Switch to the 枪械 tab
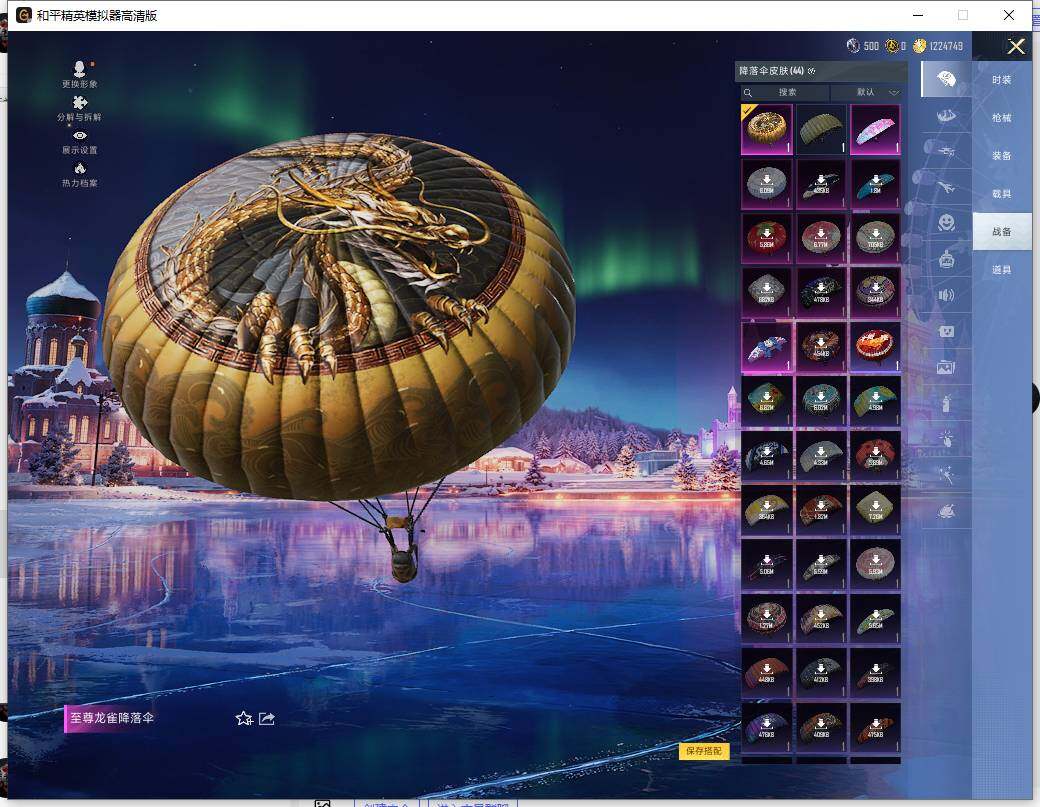The image size is (1040, 807). [x=1002, y=117]
